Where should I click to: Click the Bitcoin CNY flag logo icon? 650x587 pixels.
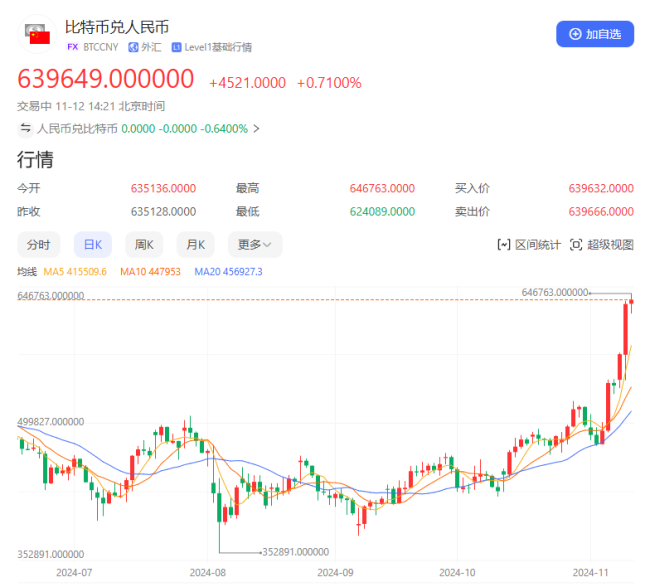click(x=37, y=34)
